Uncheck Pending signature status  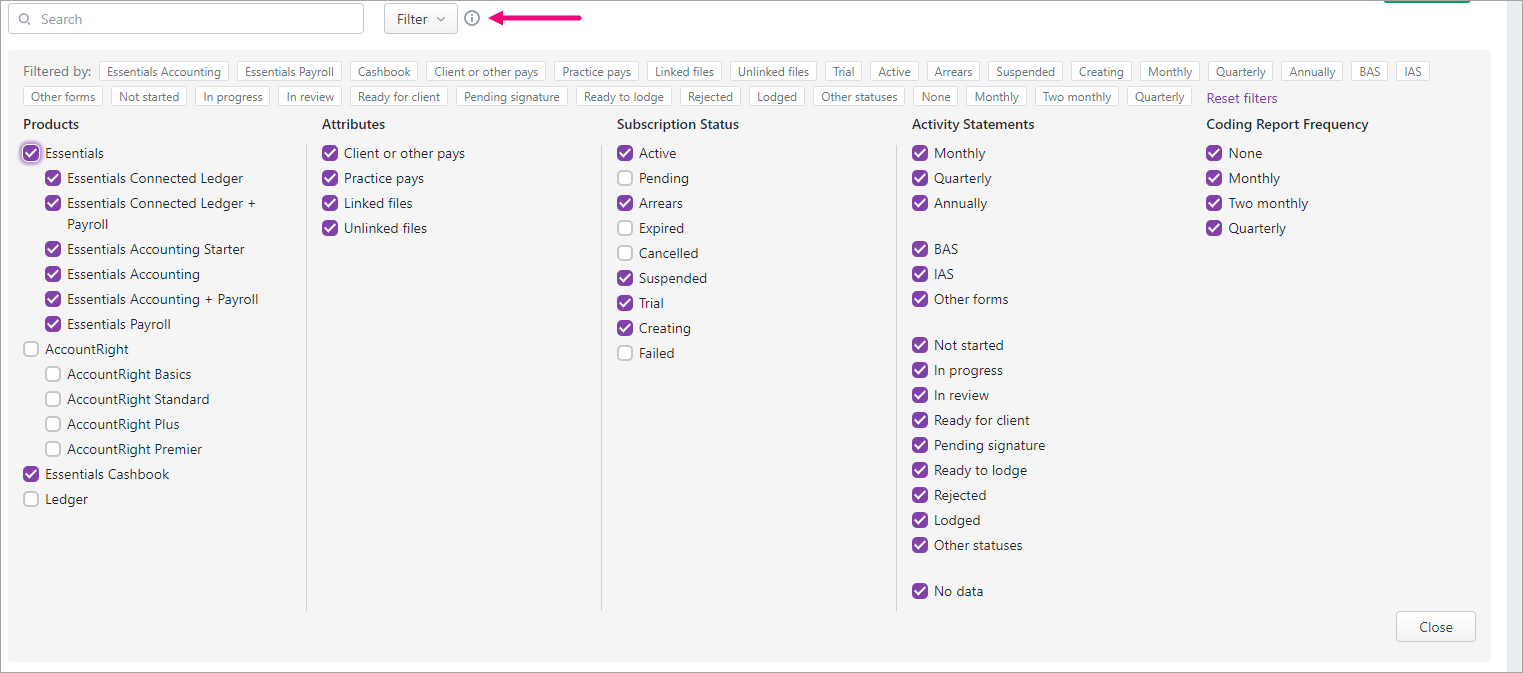click(920, 445)
